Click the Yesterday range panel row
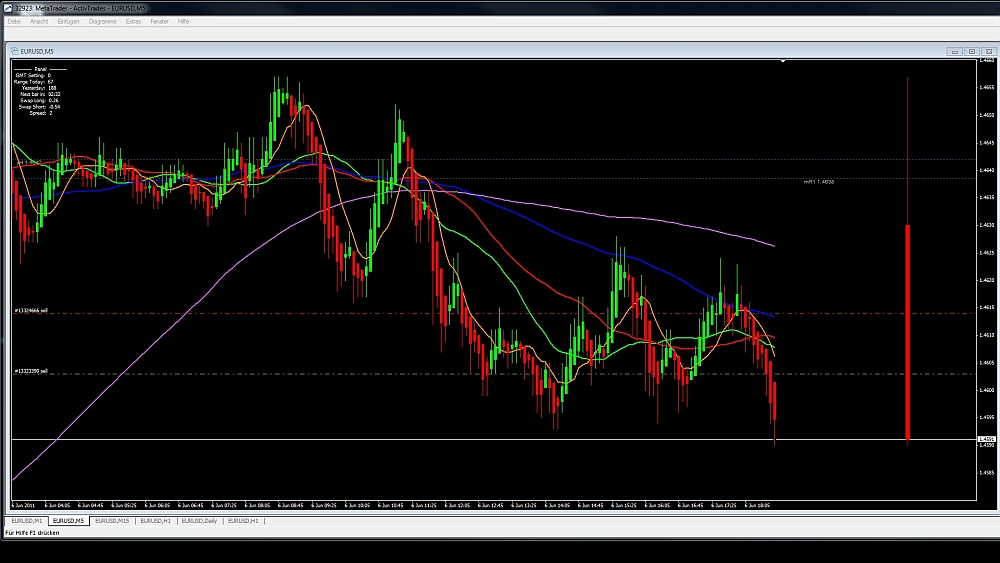The height and width of the screenshot is (563, 1000). click(38, 88)
